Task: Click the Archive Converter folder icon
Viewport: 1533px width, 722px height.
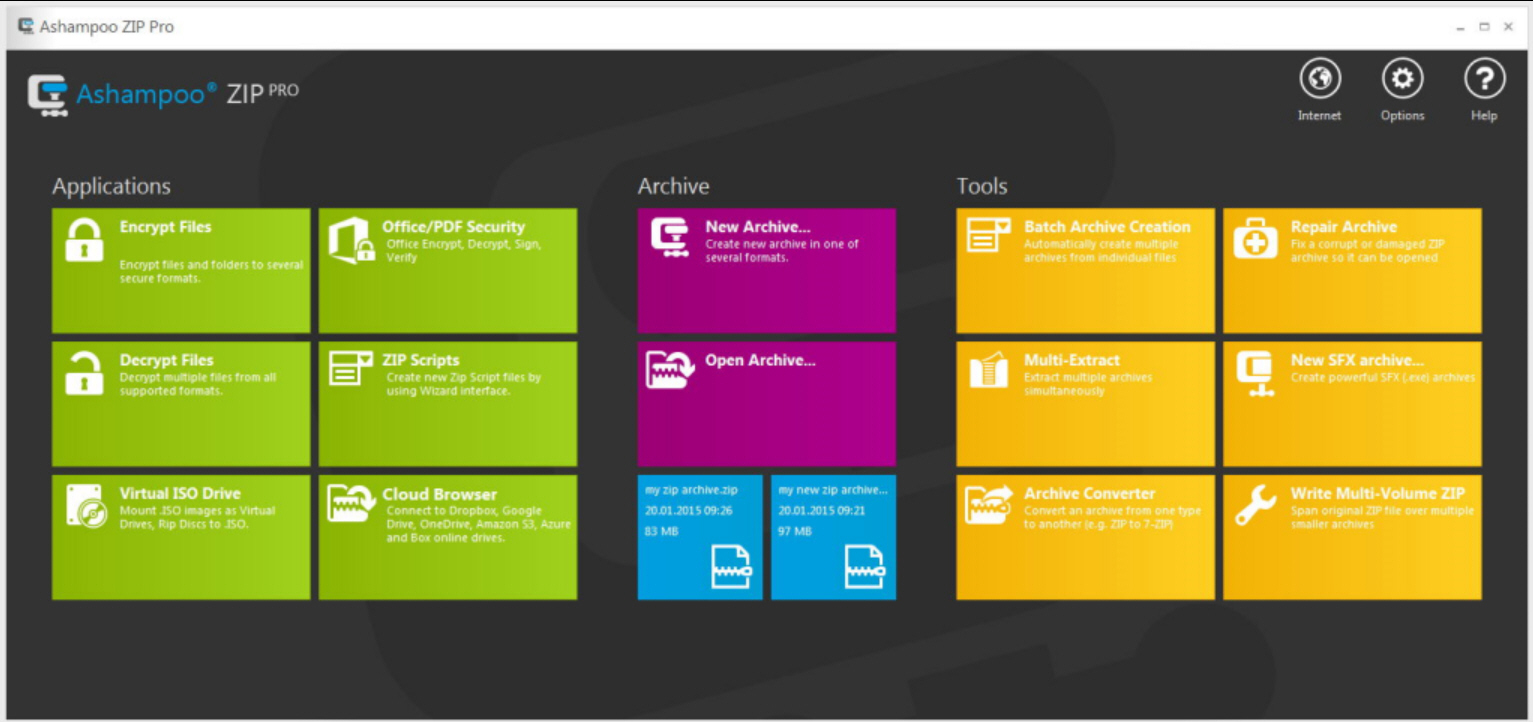Action: [989, 504]
